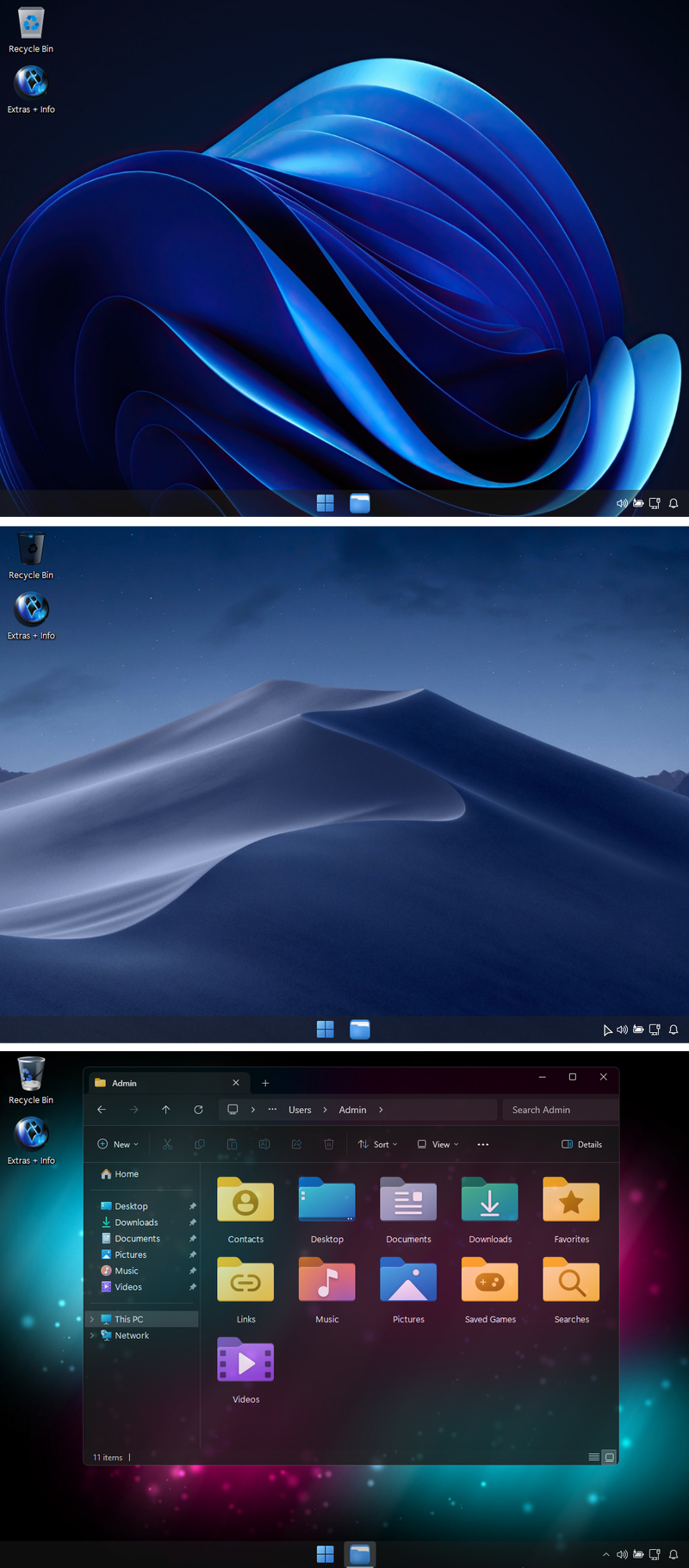Expand the This PC tree node
The height and width of the screenshot is (1568, 689).
(92, 1319)
